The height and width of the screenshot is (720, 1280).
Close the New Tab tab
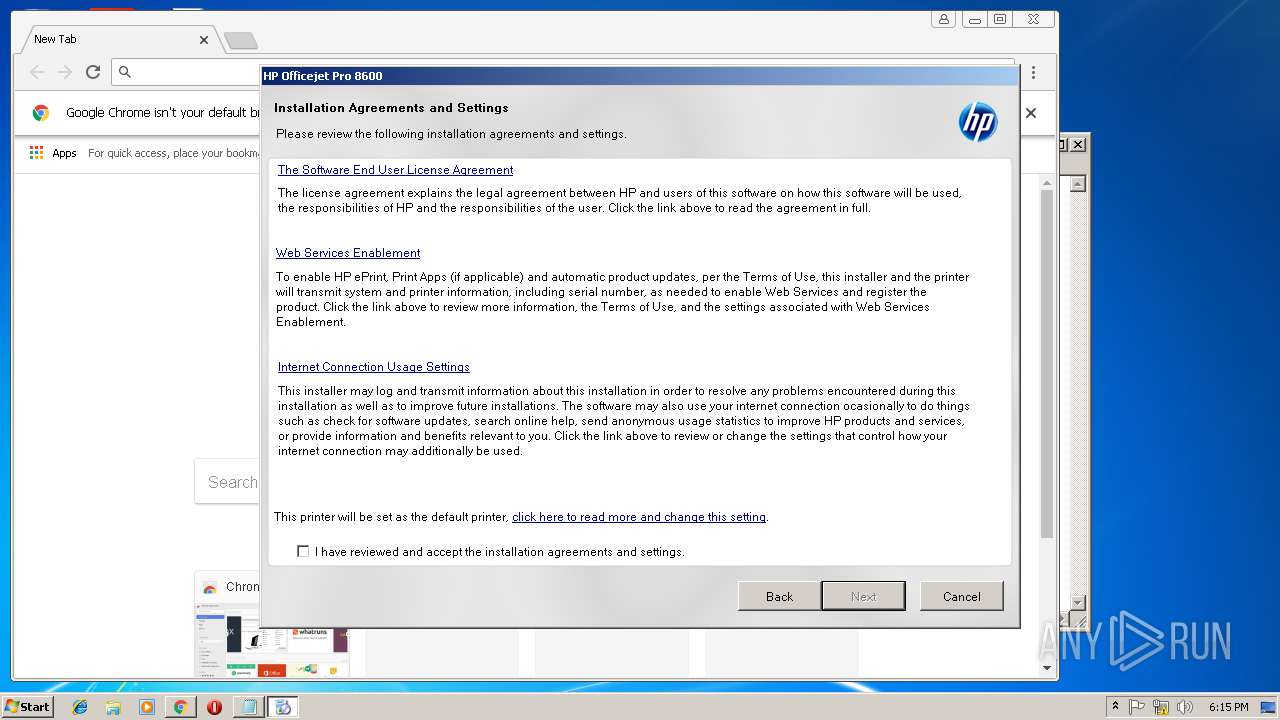(x=204, y=40)
